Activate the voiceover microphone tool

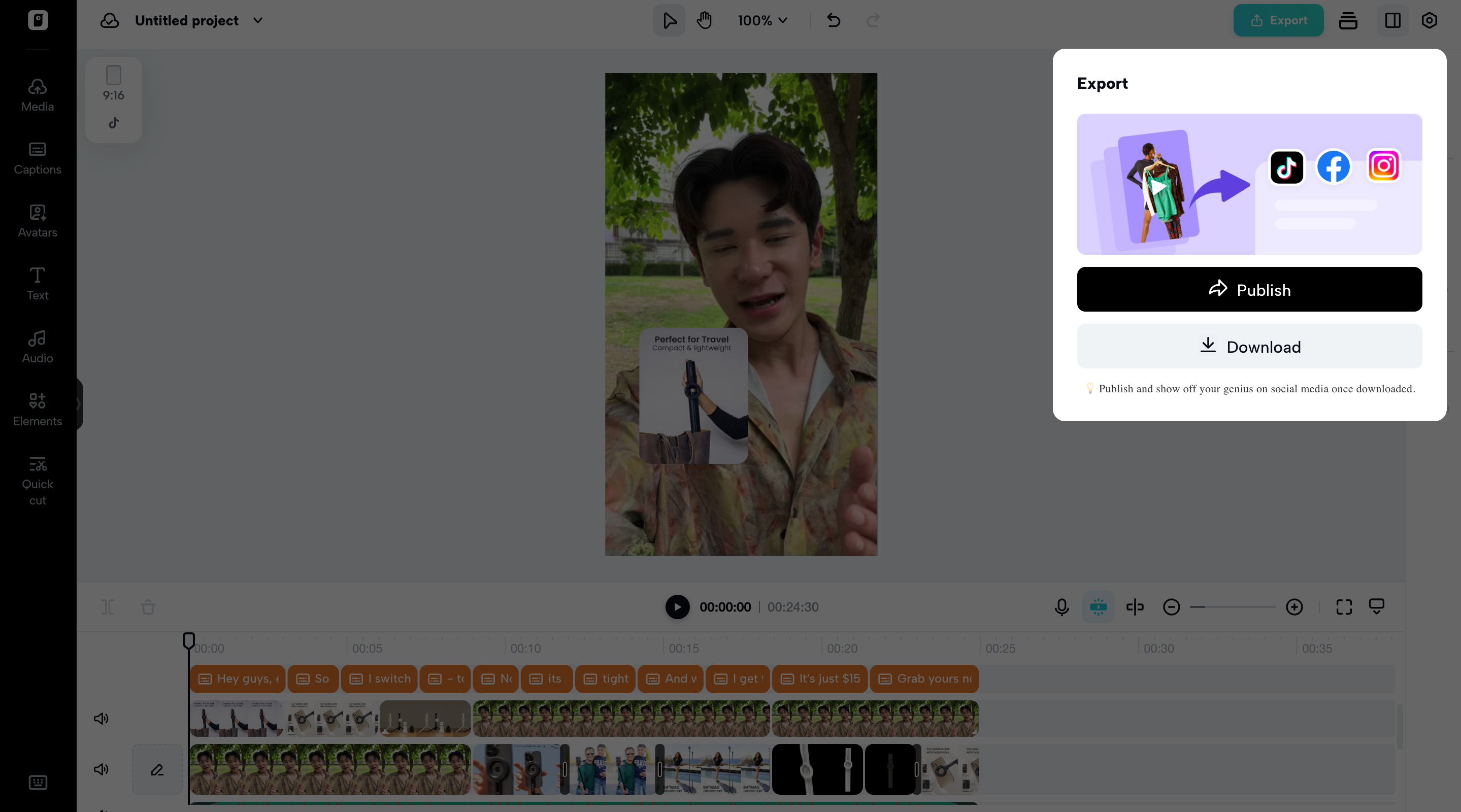coord(1060,607)
